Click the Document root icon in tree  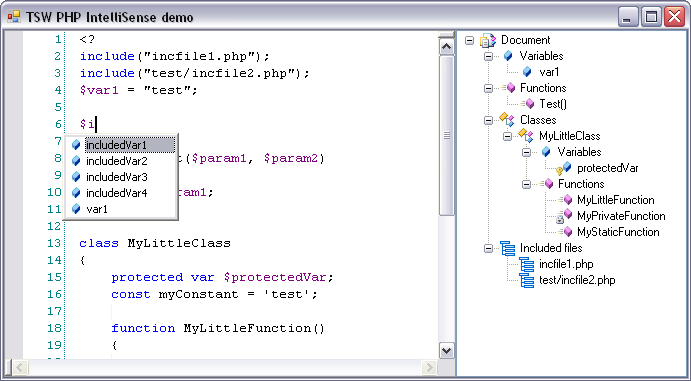click(x=488, y=41)
